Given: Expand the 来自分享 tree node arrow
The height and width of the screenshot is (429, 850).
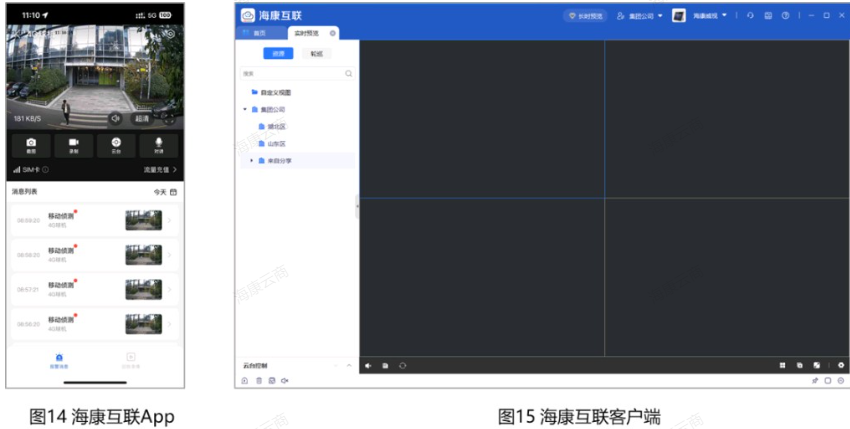Looking at the screenshot, I should pos(252,161).
